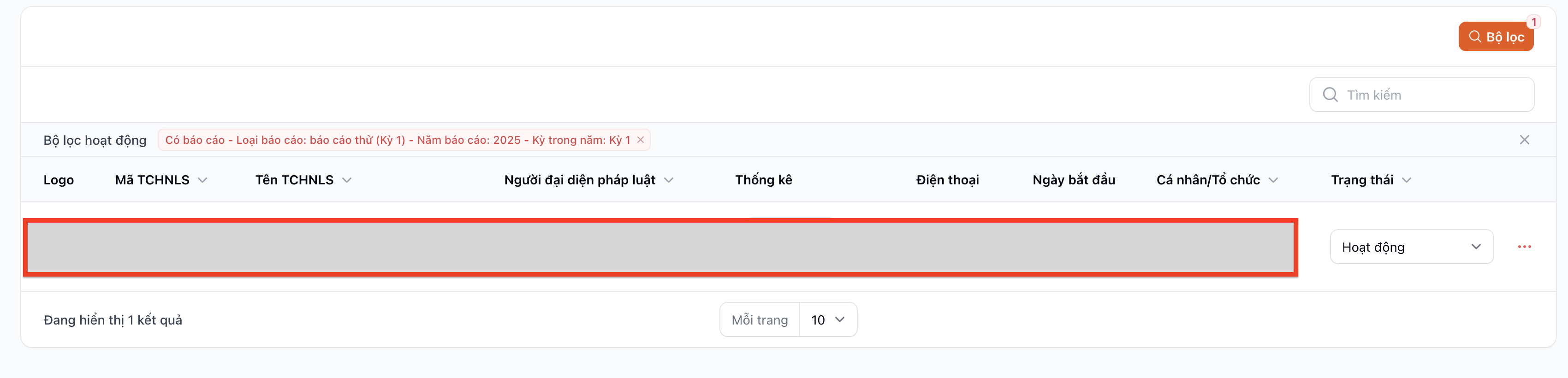Image resolution: width=1568 pixels, height=378 pixels.
Task: Focus the Tìm kiếm search field
Action: [x=1431, y=95]
